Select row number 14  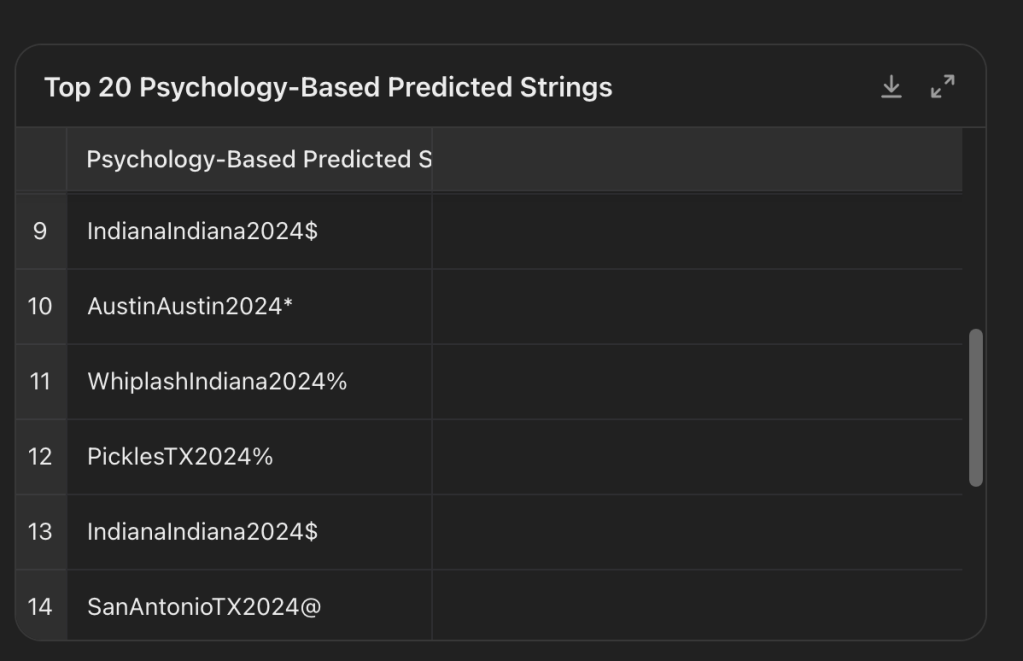pyautogui.click(x=40, y=606)
